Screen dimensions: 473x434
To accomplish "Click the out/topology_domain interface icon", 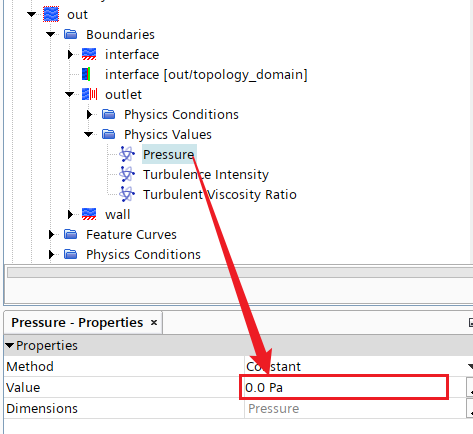I will click(x=86, y=74).
